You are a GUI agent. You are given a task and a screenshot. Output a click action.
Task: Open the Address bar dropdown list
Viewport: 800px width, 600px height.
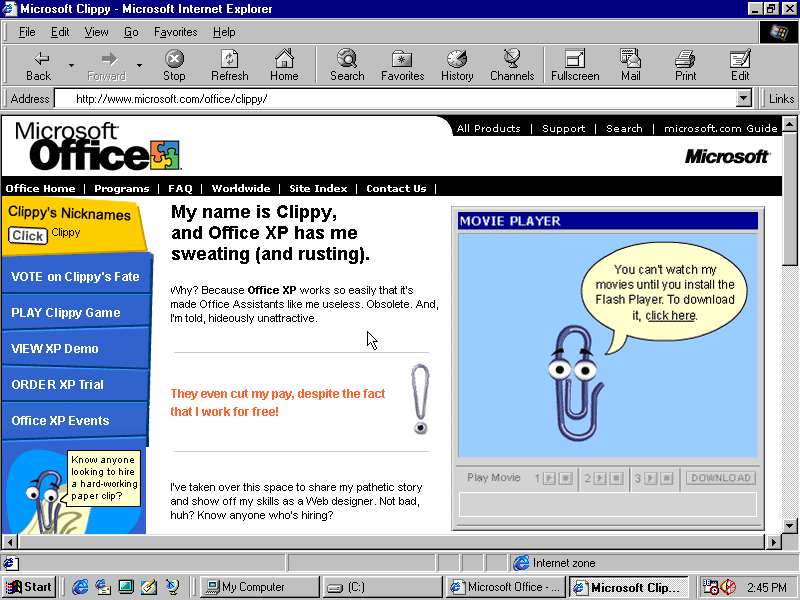(744, 98)
